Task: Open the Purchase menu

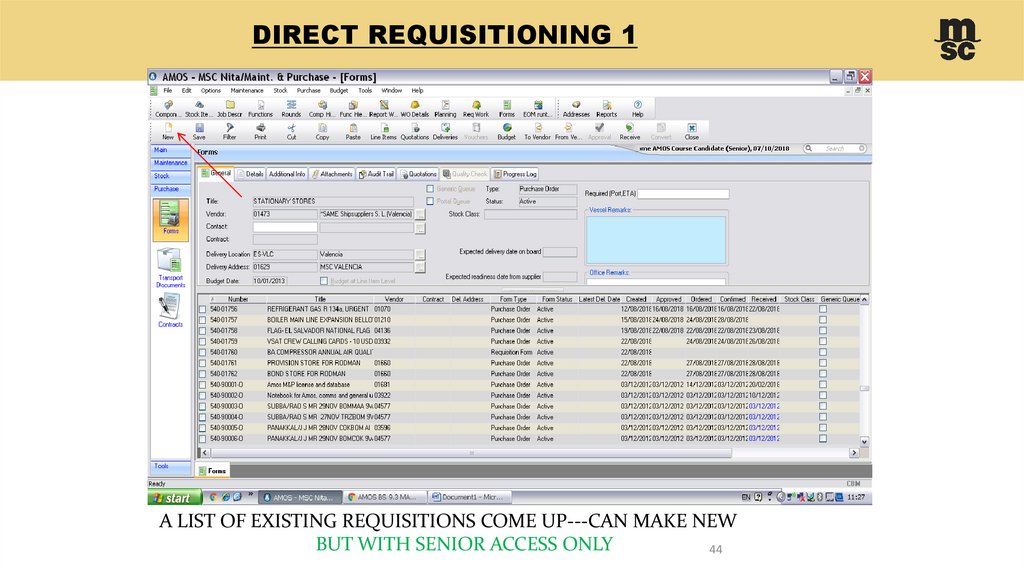Action: (x=308, y=91)
